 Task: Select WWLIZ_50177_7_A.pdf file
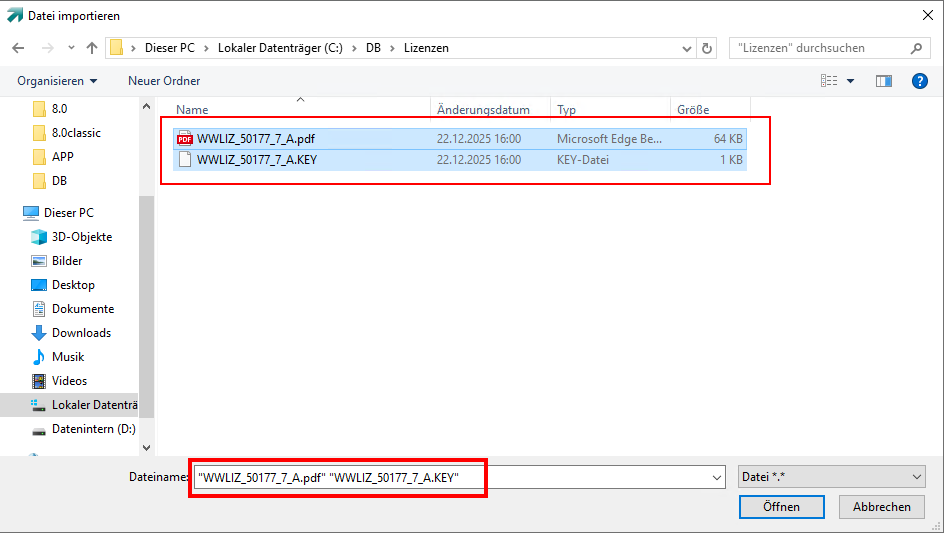(x=256, y=139)
